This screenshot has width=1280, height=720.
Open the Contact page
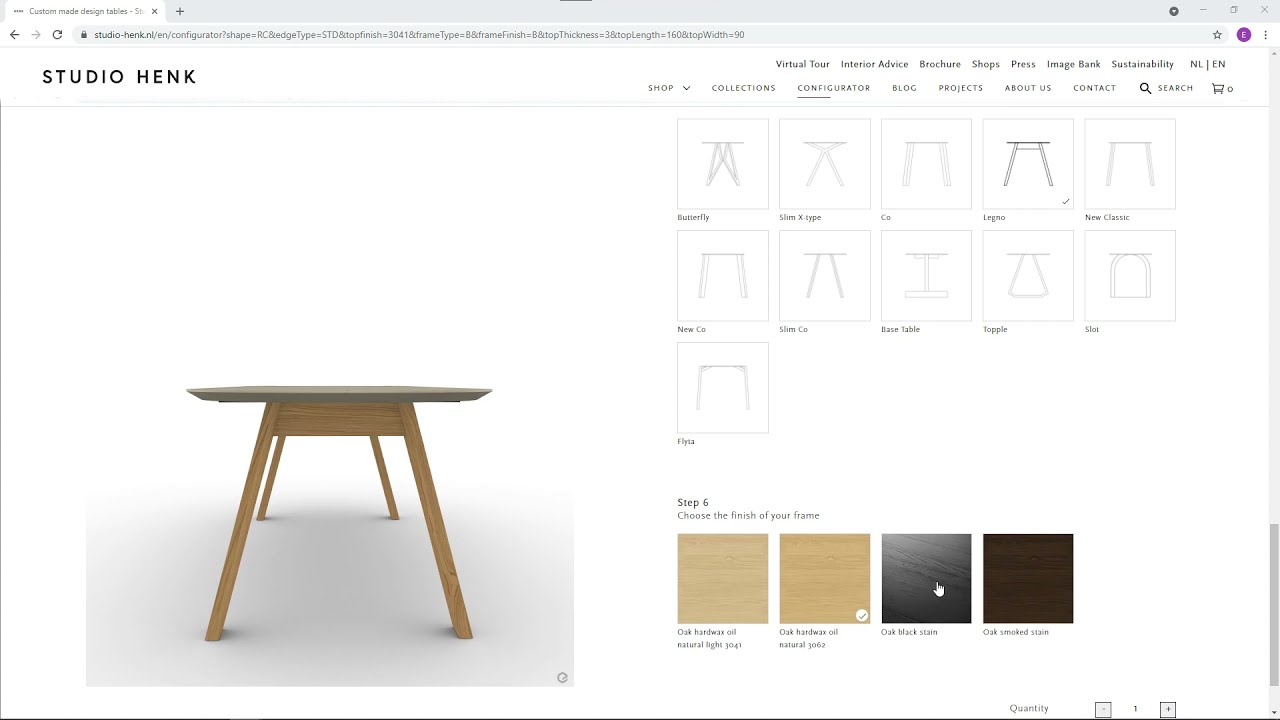1095,88
